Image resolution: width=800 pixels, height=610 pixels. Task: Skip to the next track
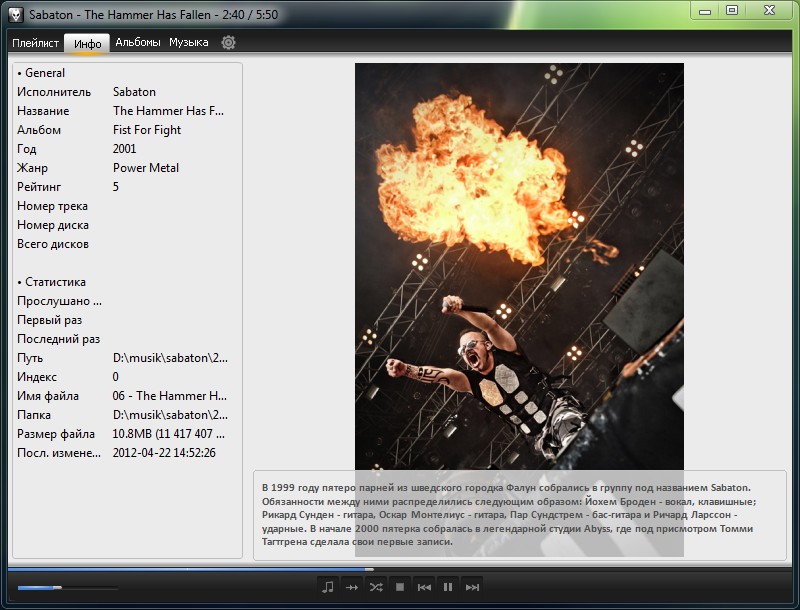(x=472, y=587)
